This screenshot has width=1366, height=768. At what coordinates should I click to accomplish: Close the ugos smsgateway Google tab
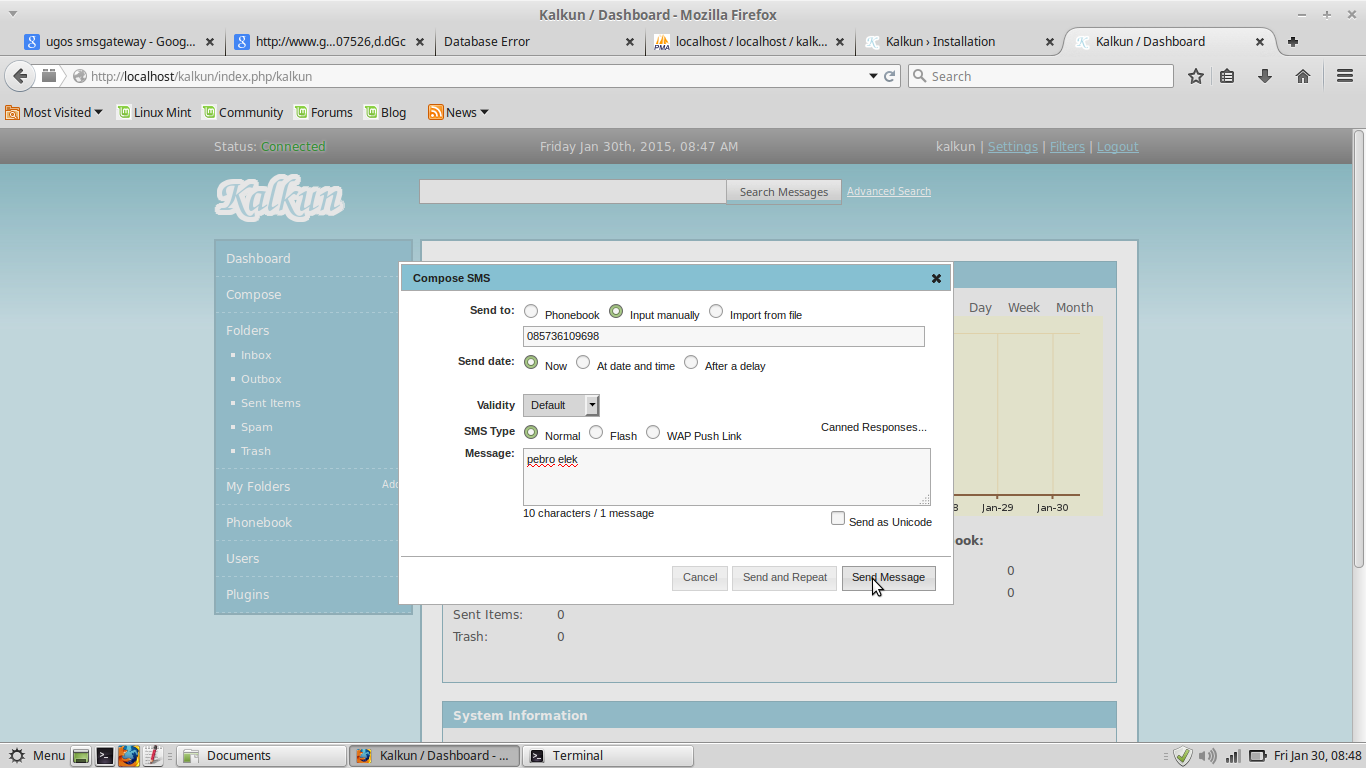coord(210,42)
